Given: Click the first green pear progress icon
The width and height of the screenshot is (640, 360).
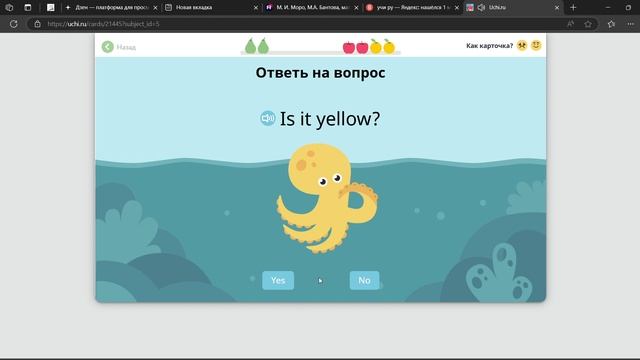Looking at the screenshot, I should tap(250, 46).
